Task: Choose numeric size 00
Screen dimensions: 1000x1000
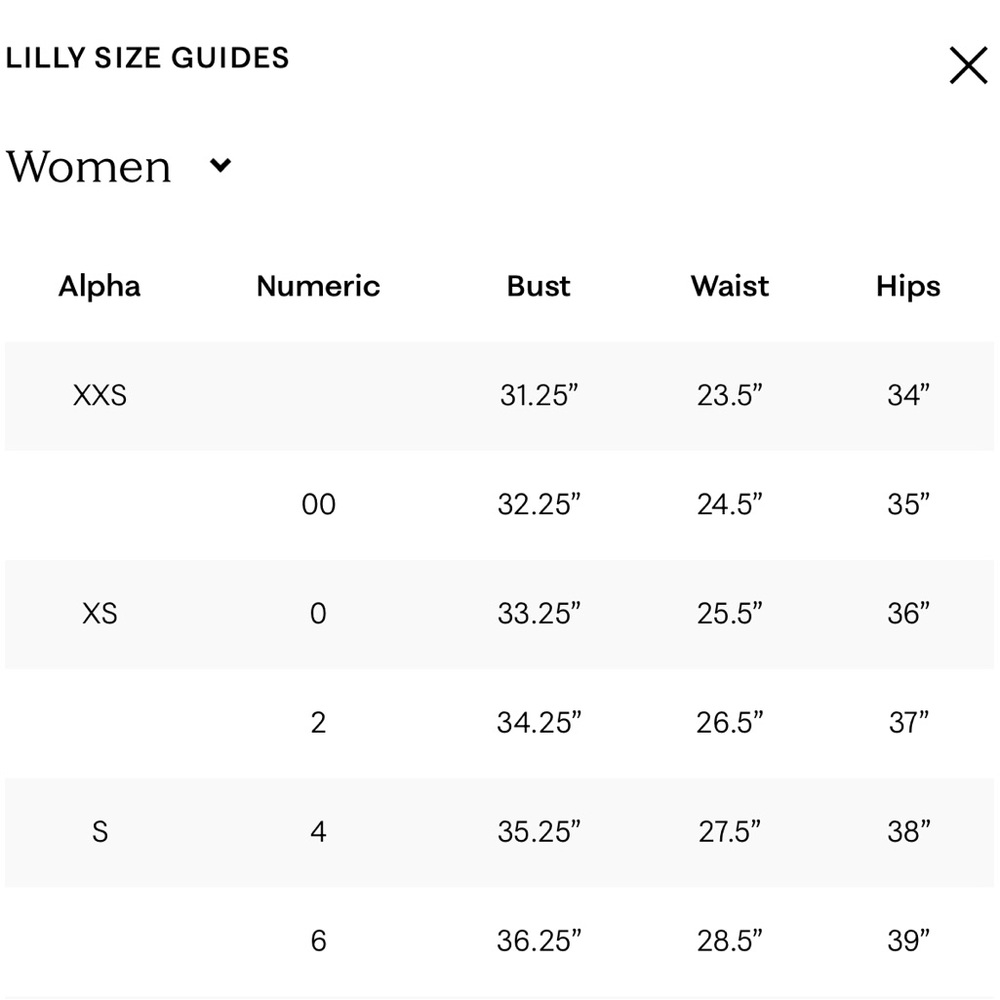Action: pos(318,504)
